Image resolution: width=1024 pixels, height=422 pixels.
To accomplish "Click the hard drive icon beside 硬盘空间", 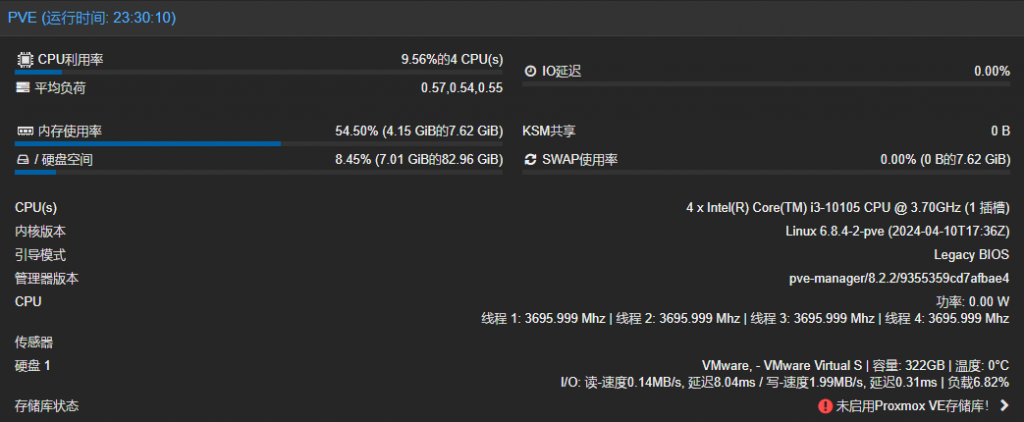I will [x=24, y=160].
